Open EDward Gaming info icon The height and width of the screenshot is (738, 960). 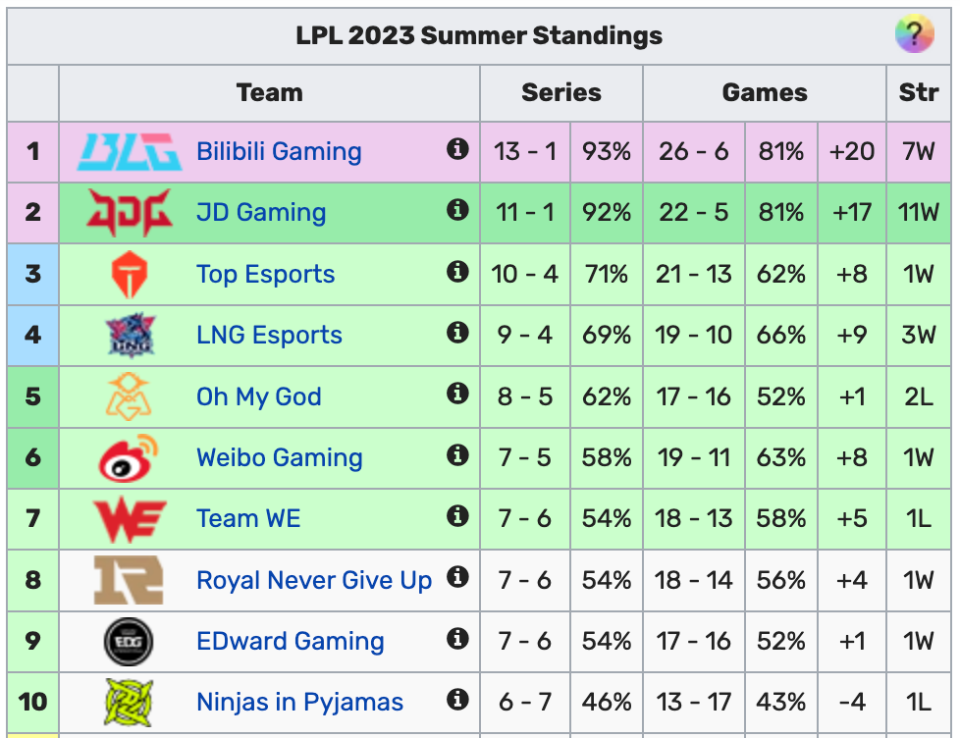tap(457, 638)
